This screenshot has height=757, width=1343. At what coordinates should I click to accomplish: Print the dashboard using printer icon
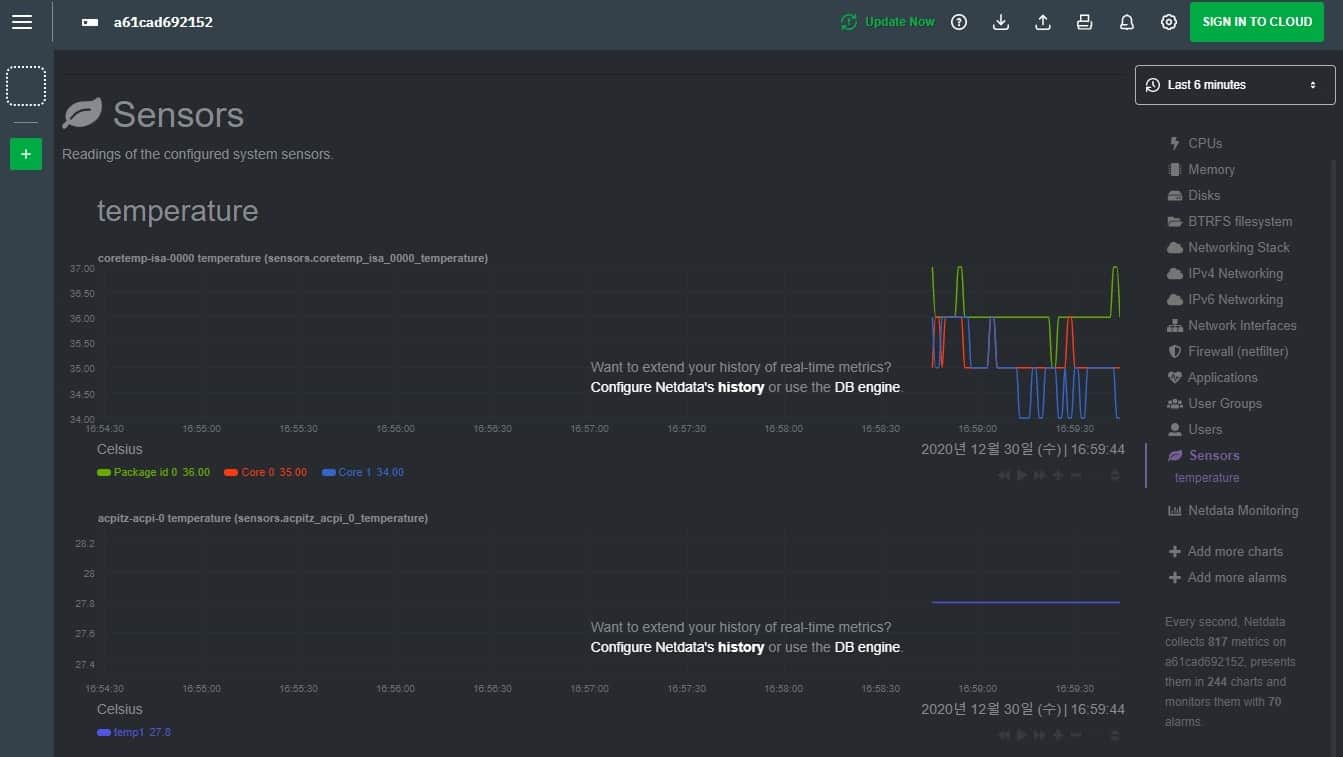pyautogui.click(x=1084, y=22)
